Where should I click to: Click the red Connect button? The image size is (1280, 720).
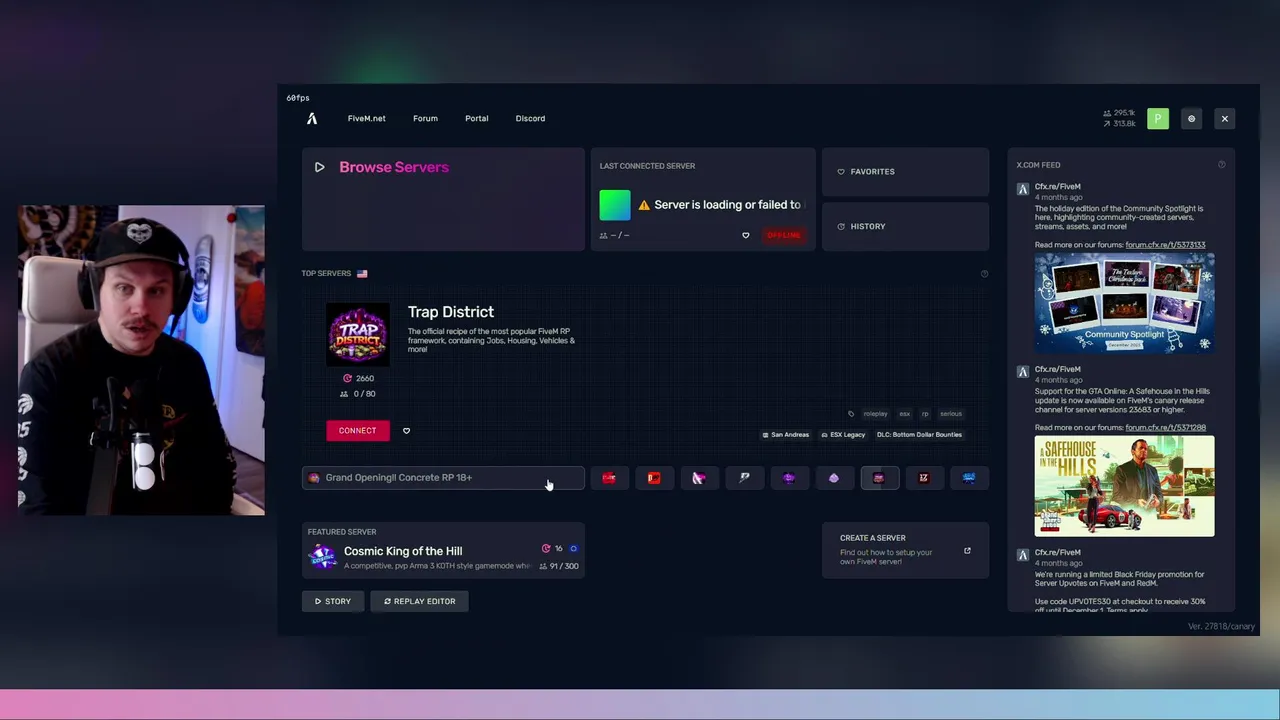357,431
